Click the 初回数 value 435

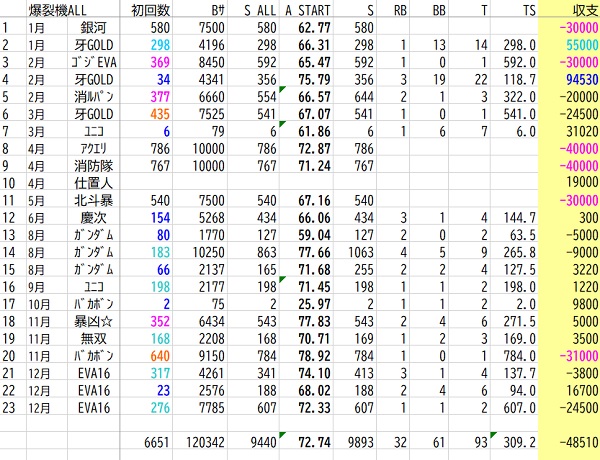point(160,114)
